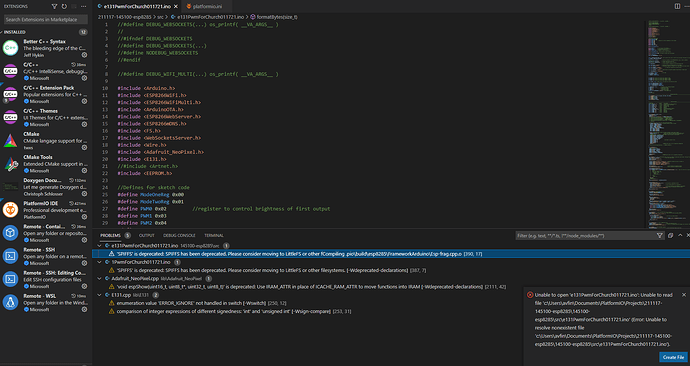Focus the problems filter text box
Image resolution: width=690 pixels, height=366 pixels.
pos(585,236)
